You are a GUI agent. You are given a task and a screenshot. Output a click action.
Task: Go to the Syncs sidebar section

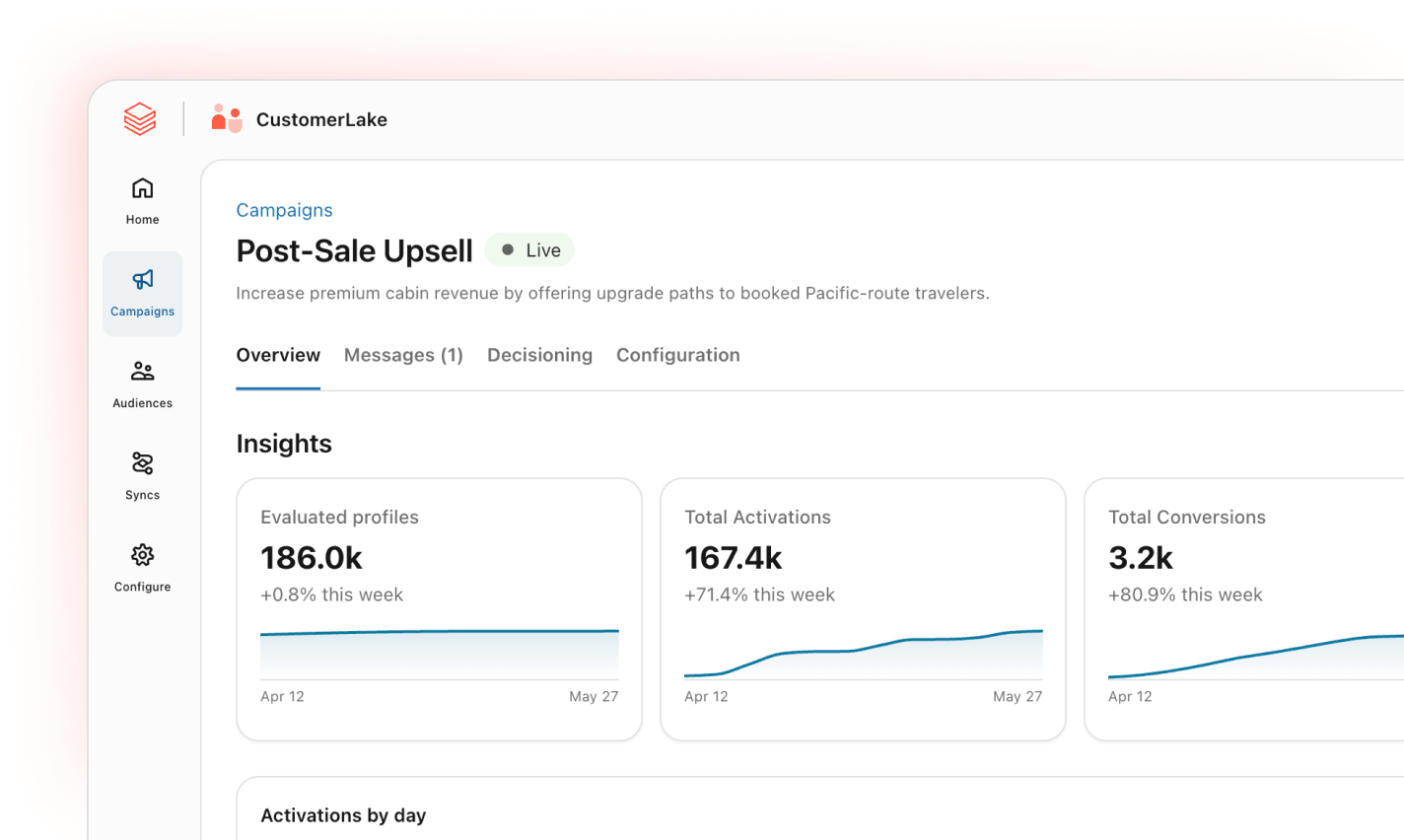click(142, 476)
